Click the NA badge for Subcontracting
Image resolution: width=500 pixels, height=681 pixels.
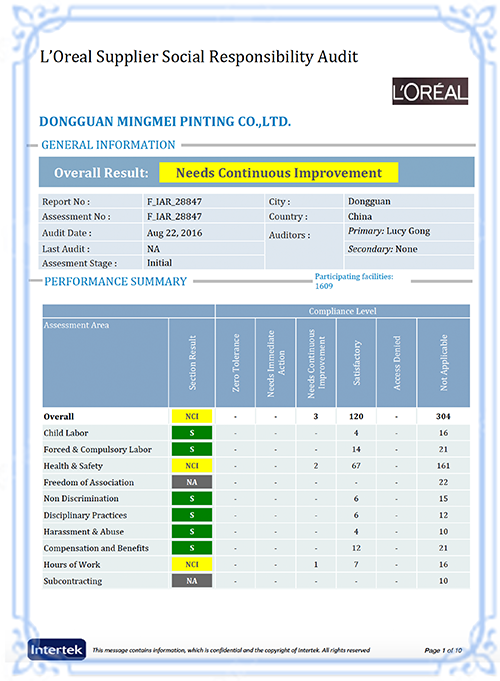pyautogui.click(x=192, y=581)
